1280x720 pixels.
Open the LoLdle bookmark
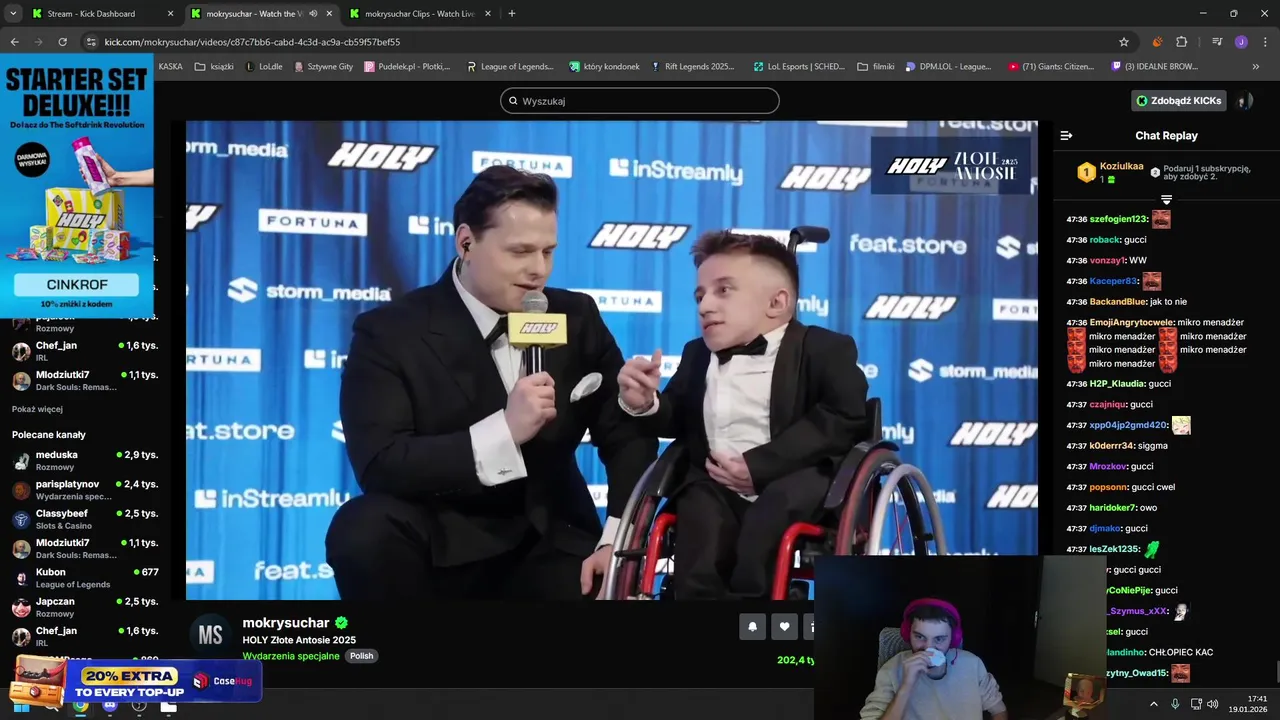tap(264, 67)
